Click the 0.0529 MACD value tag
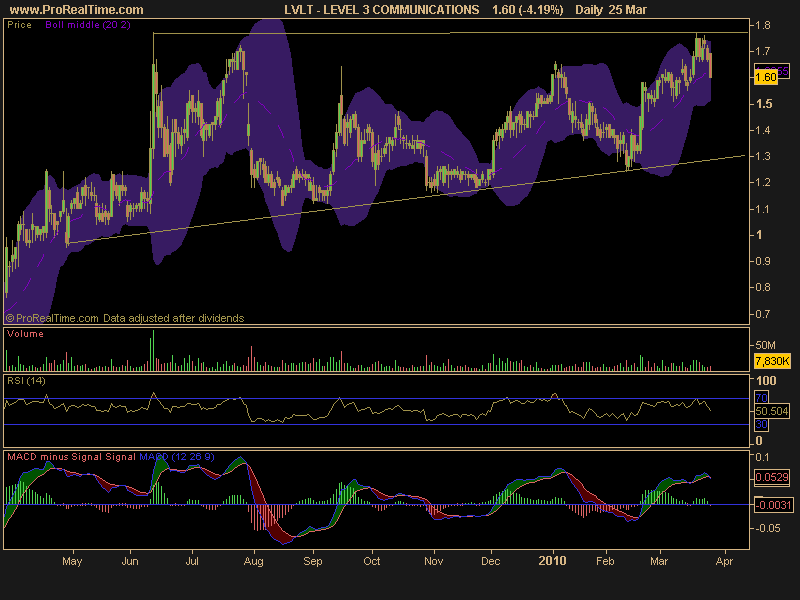This screenshot has height=600, width=800. [x=772, y=477]
